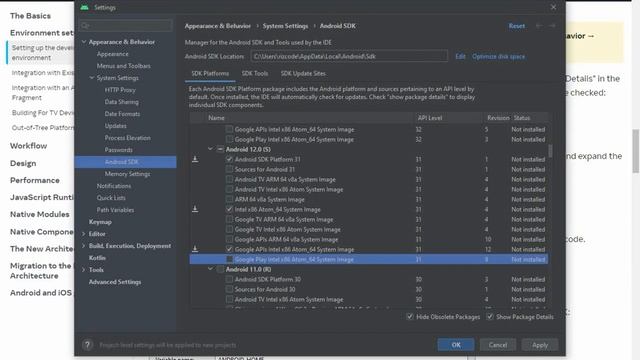Click the Android SDK Location path field
Viewport: 640px width, 360px height.
pos(349,56)
